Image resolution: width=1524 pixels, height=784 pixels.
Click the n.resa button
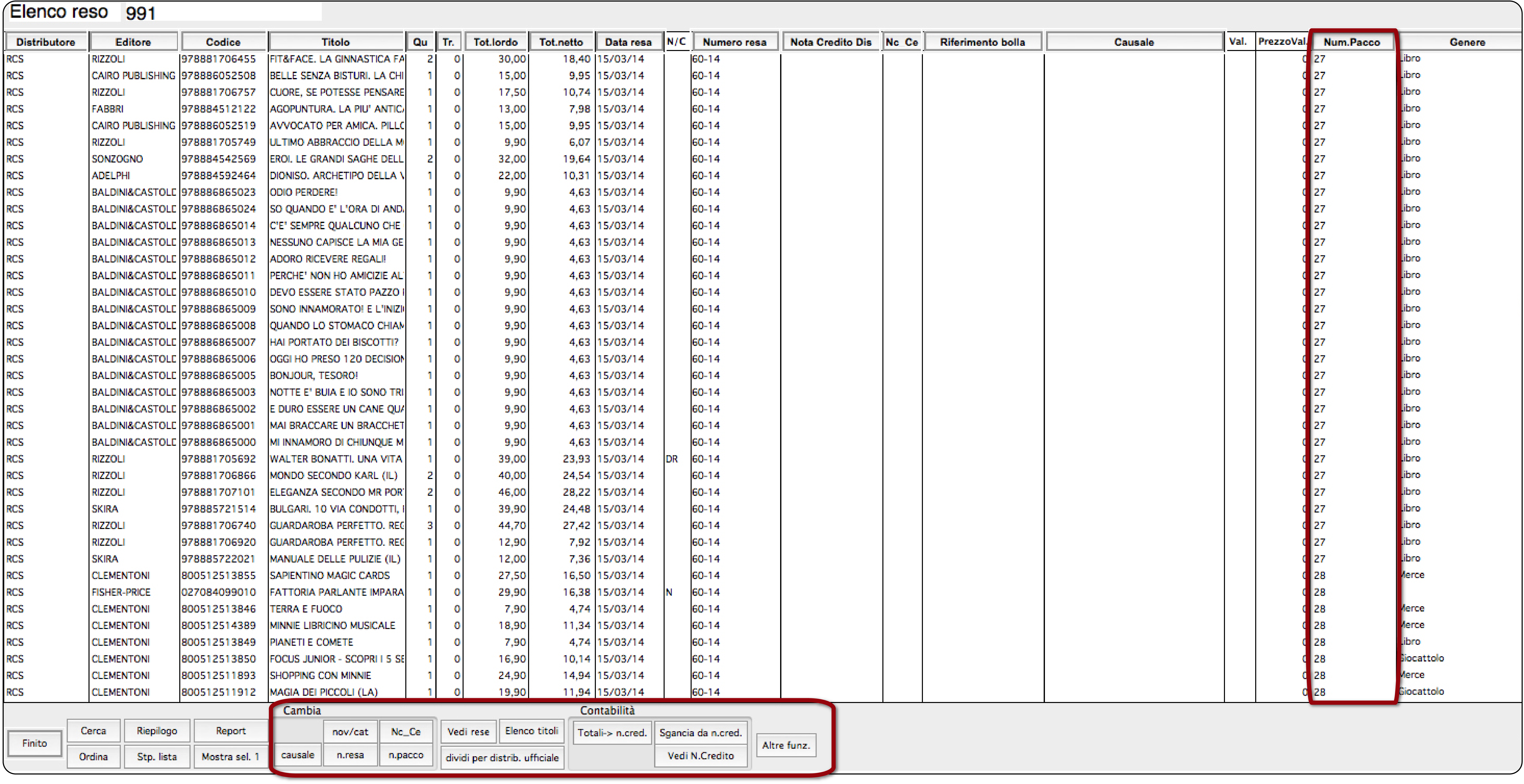point(350,755)
